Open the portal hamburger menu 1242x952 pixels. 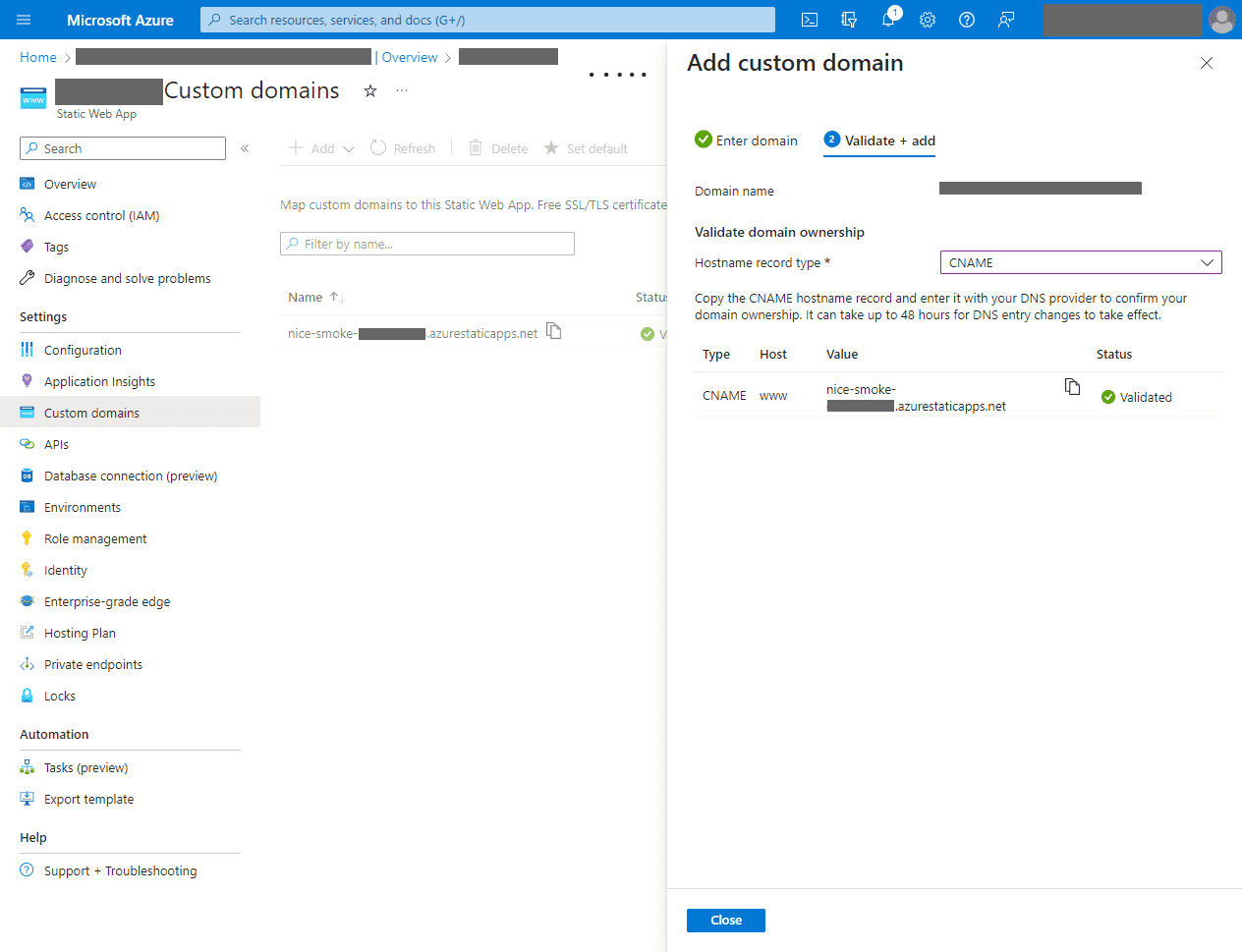[x=24, y=20]
